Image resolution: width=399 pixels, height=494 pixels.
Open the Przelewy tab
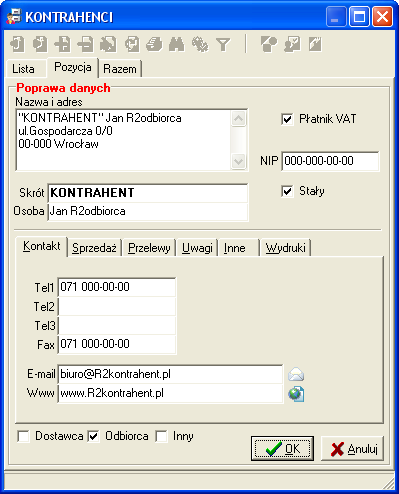pos(149,248)
